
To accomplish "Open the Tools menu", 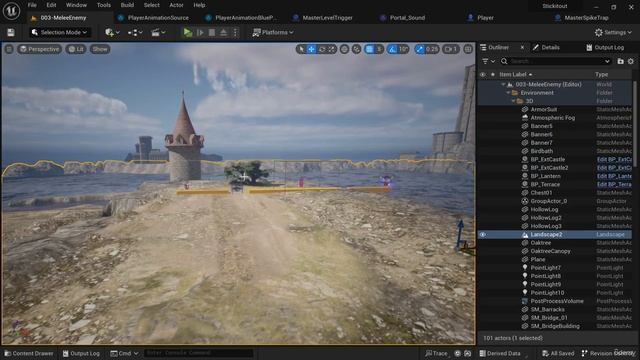I will (104, 5).
